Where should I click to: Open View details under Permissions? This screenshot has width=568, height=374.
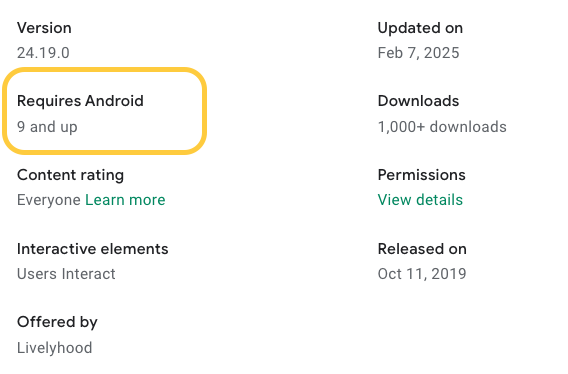(x=420, y=200)
